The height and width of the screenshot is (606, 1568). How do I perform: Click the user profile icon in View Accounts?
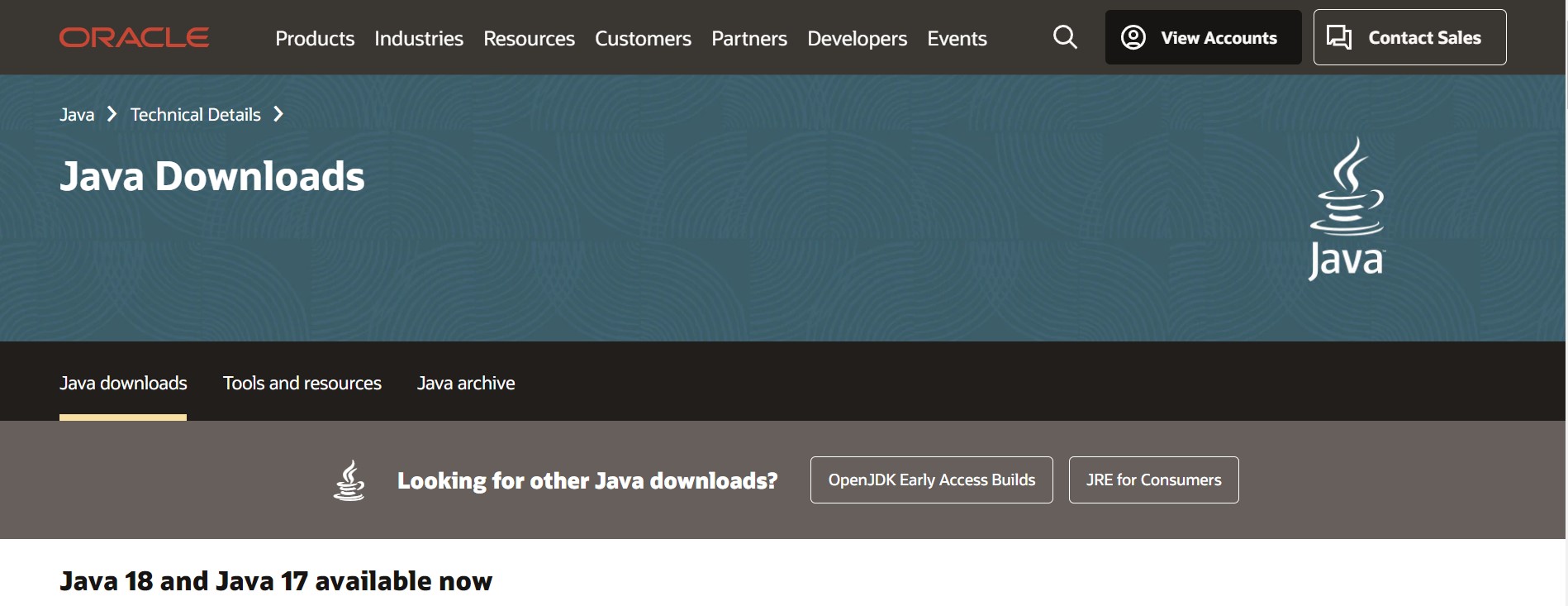coord(1133,37)
